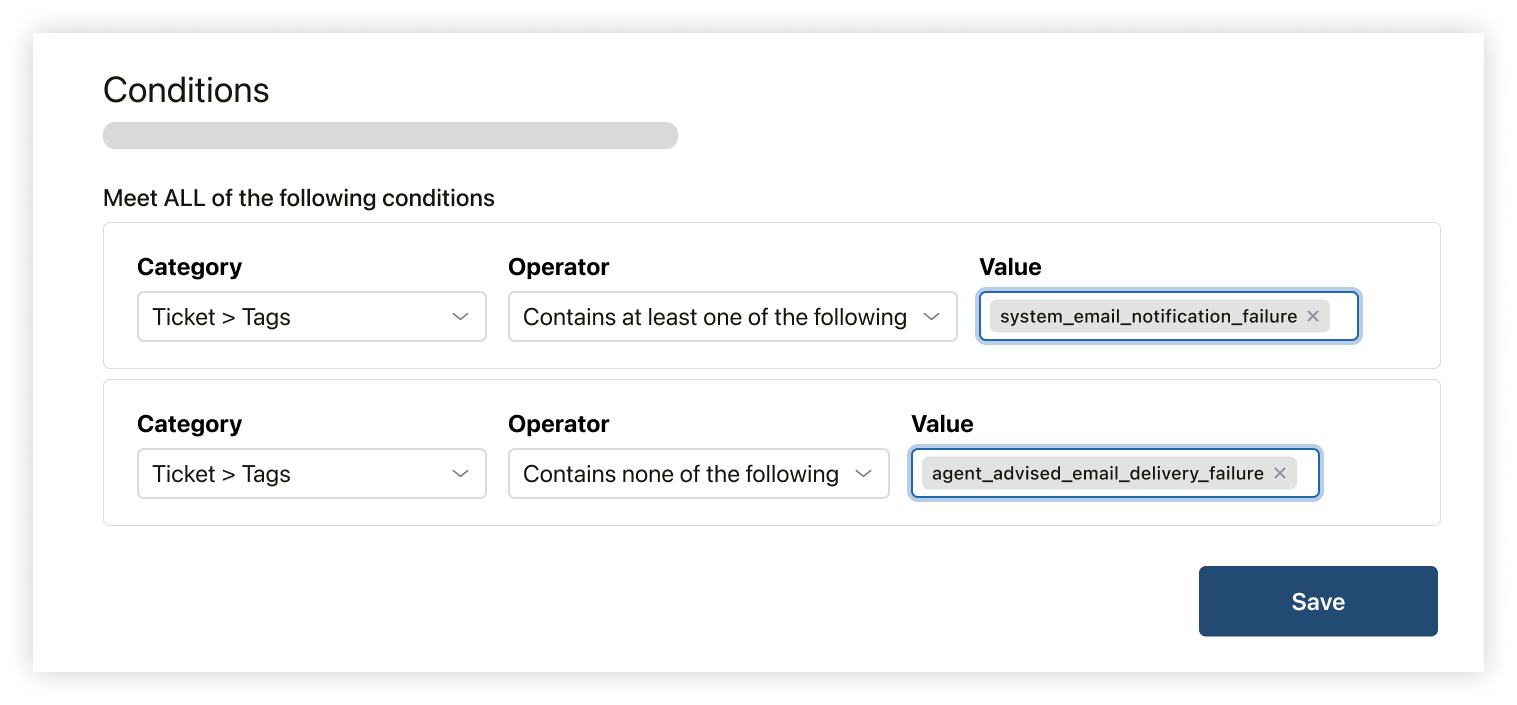Click empty space in first Value field

coord(1344,317)
